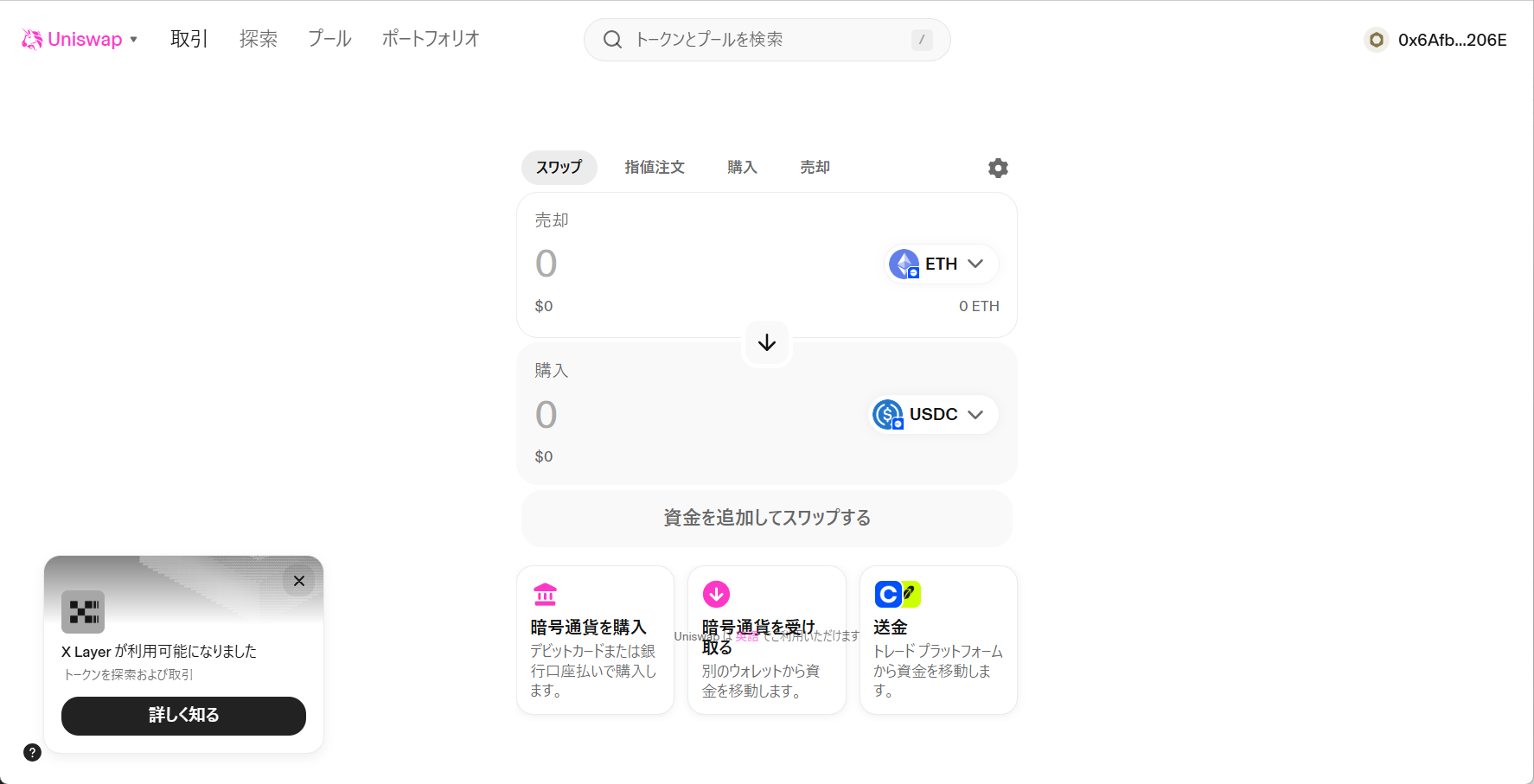Click the help question mark icon bottom left

(x=32, y=753)
